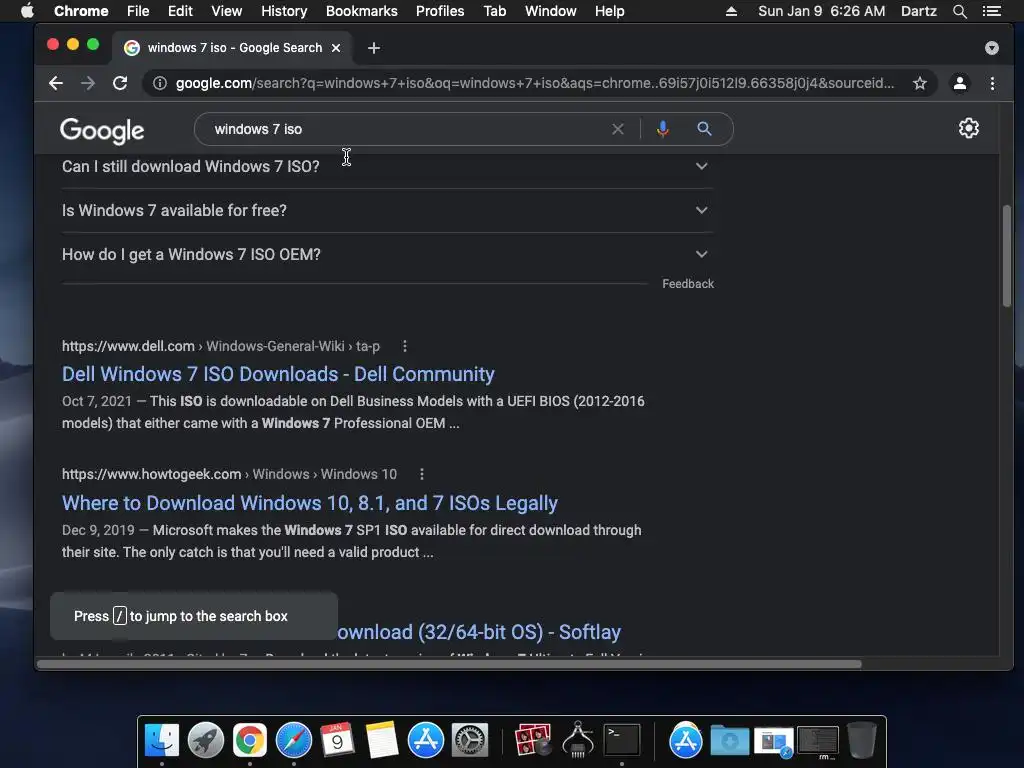The height and width of the screenshot is (768, 1024).
Task: Open the File menu
Action: point(138,11)
